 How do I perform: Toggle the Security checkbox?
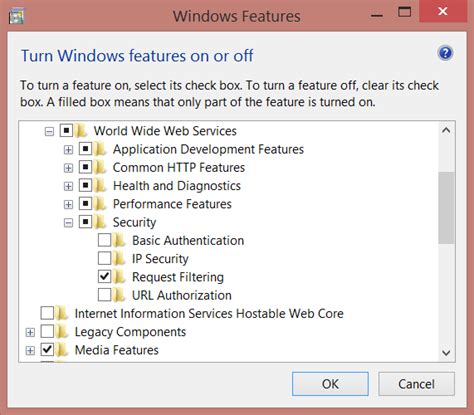pyautogui.click(x=85, y=222)
